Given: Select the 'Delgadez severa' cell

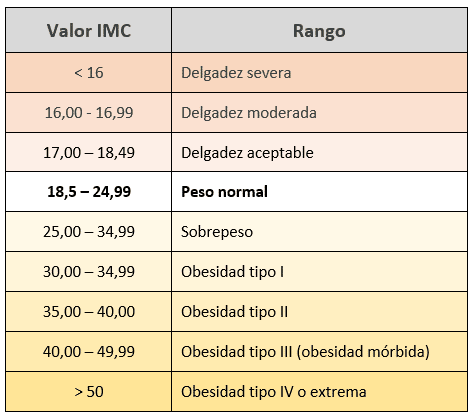Looking at the screenshot, I should tap(319, 73).
